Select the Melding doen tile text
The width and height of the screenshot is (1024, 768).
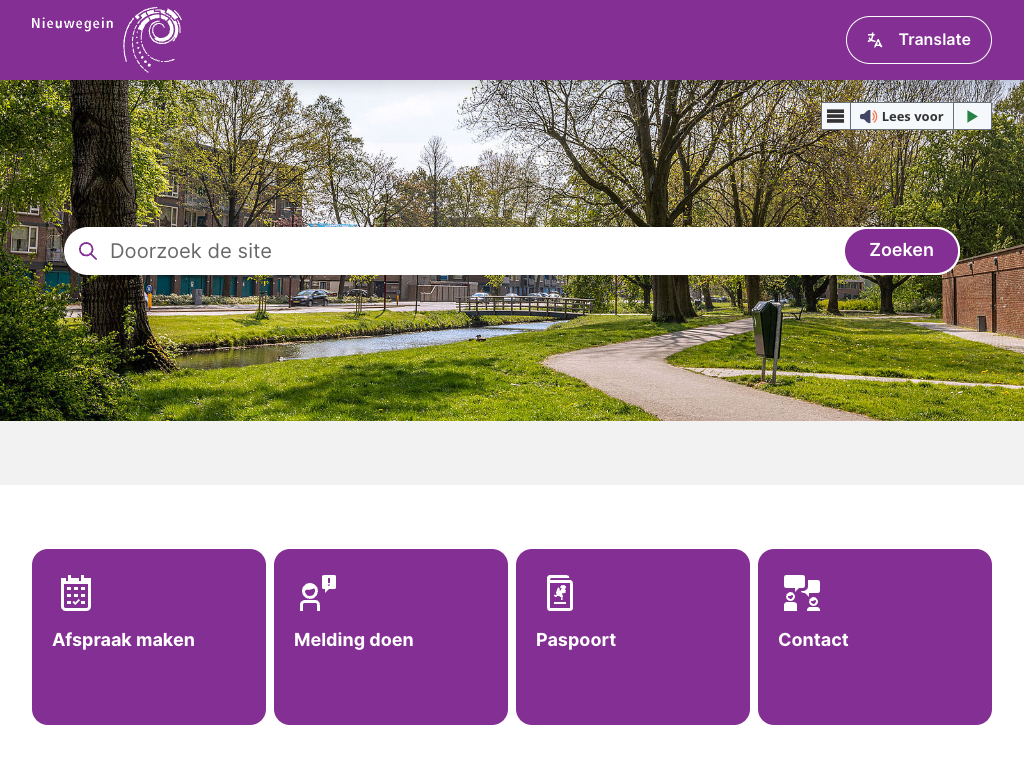coord(353,640)
